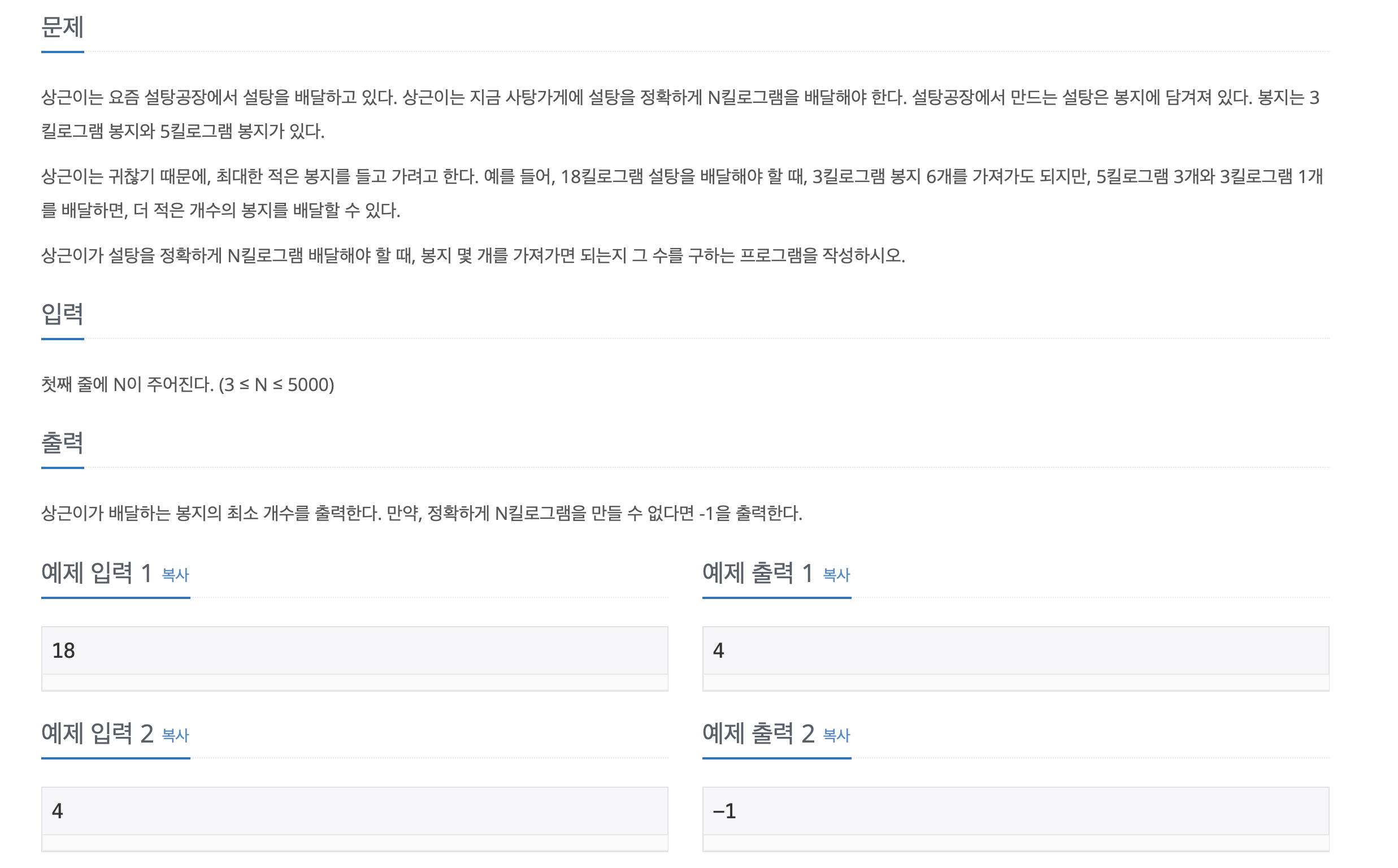Click the output description paragraph
Image resolution: width=1398 pixels, height=868 pixels.
point(422,511)
